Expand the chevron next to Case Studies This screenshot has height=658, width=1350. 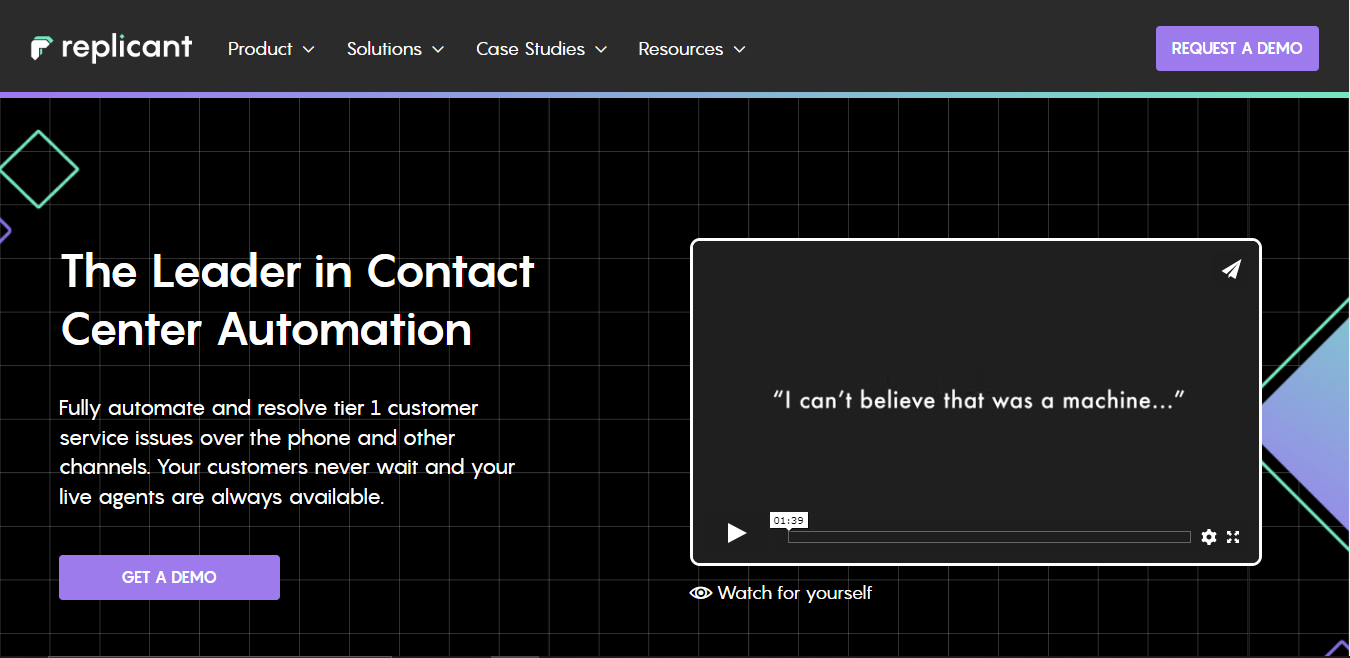click(601, 49)
